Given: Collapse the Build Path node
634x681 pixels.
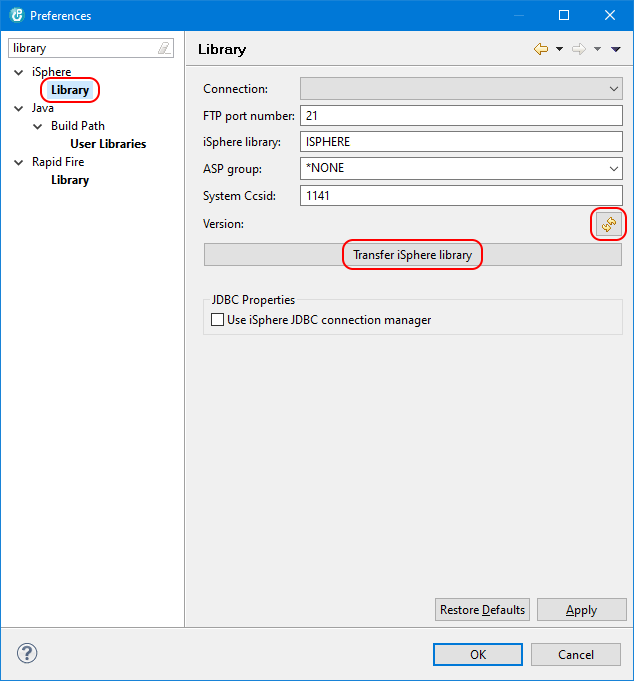Looking at the screenshot, I should 38,126.
